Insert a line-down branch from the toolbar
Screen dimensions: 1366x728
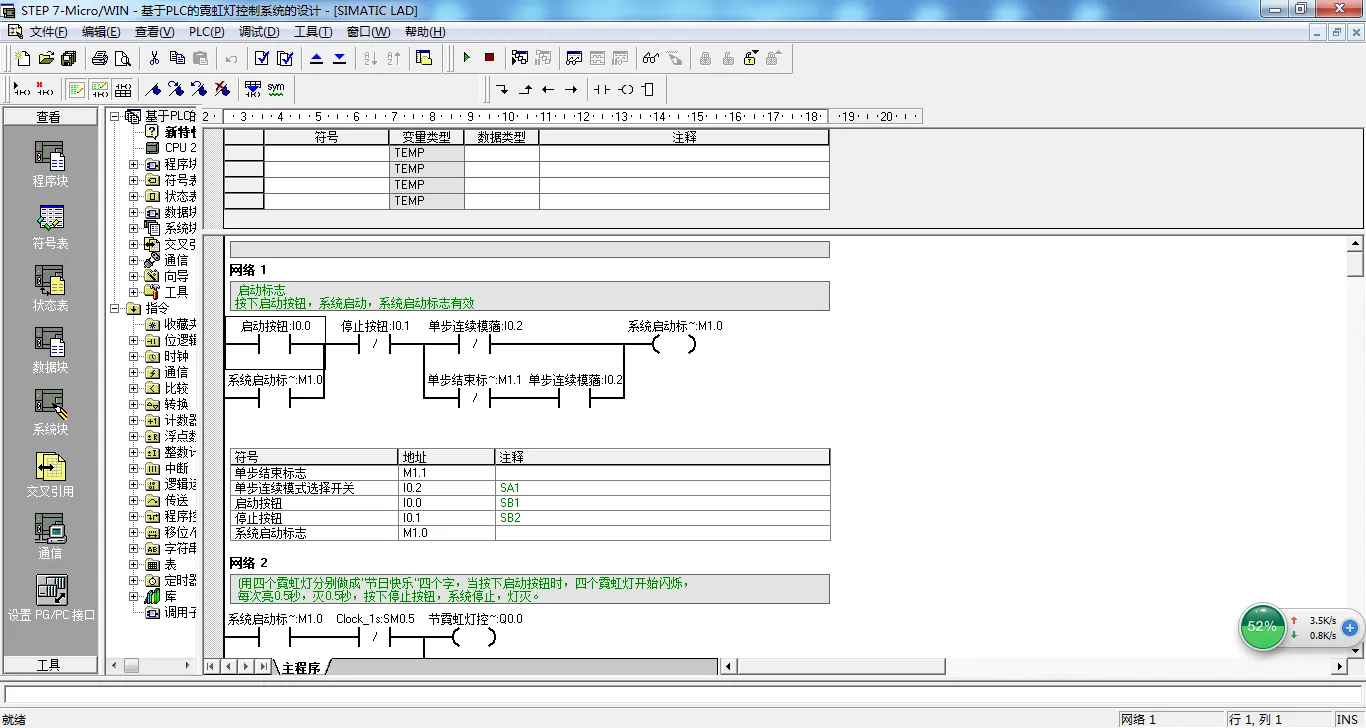(x=502, y=89)
